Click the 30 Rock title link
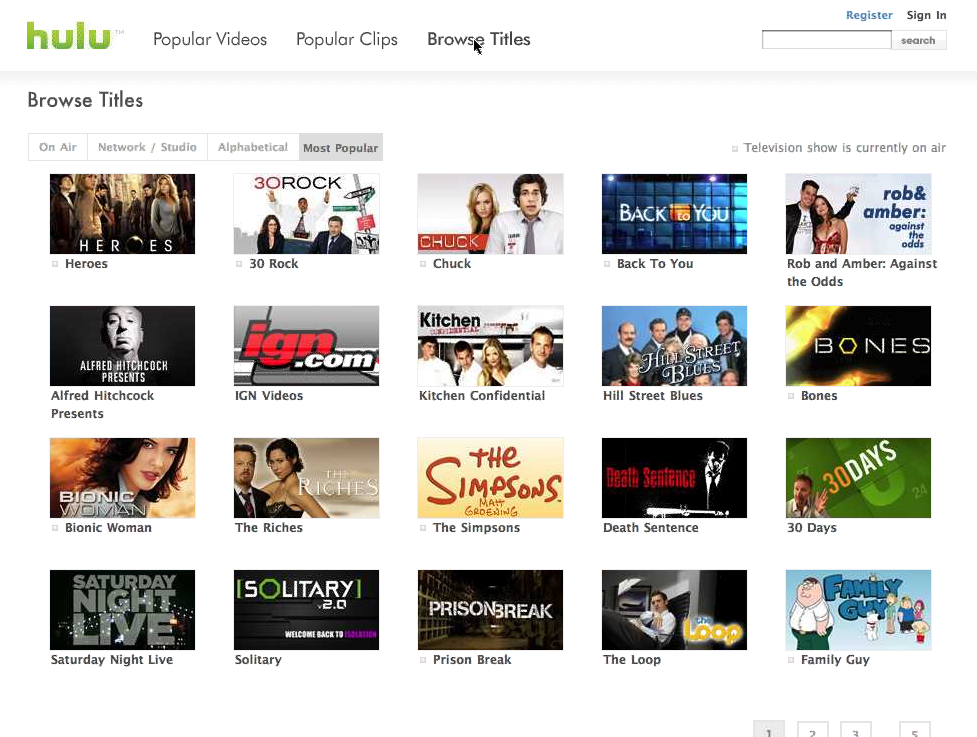This screenshot has height=737, width=977. (274, 264)
